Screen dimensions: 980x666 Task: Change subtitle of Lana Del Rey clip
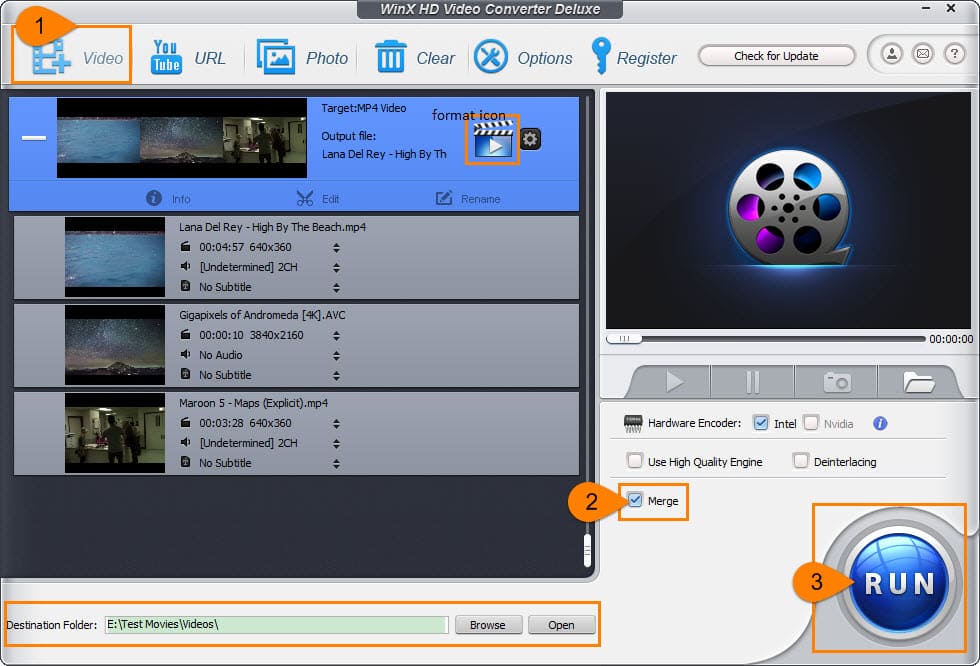coord(336,287)
